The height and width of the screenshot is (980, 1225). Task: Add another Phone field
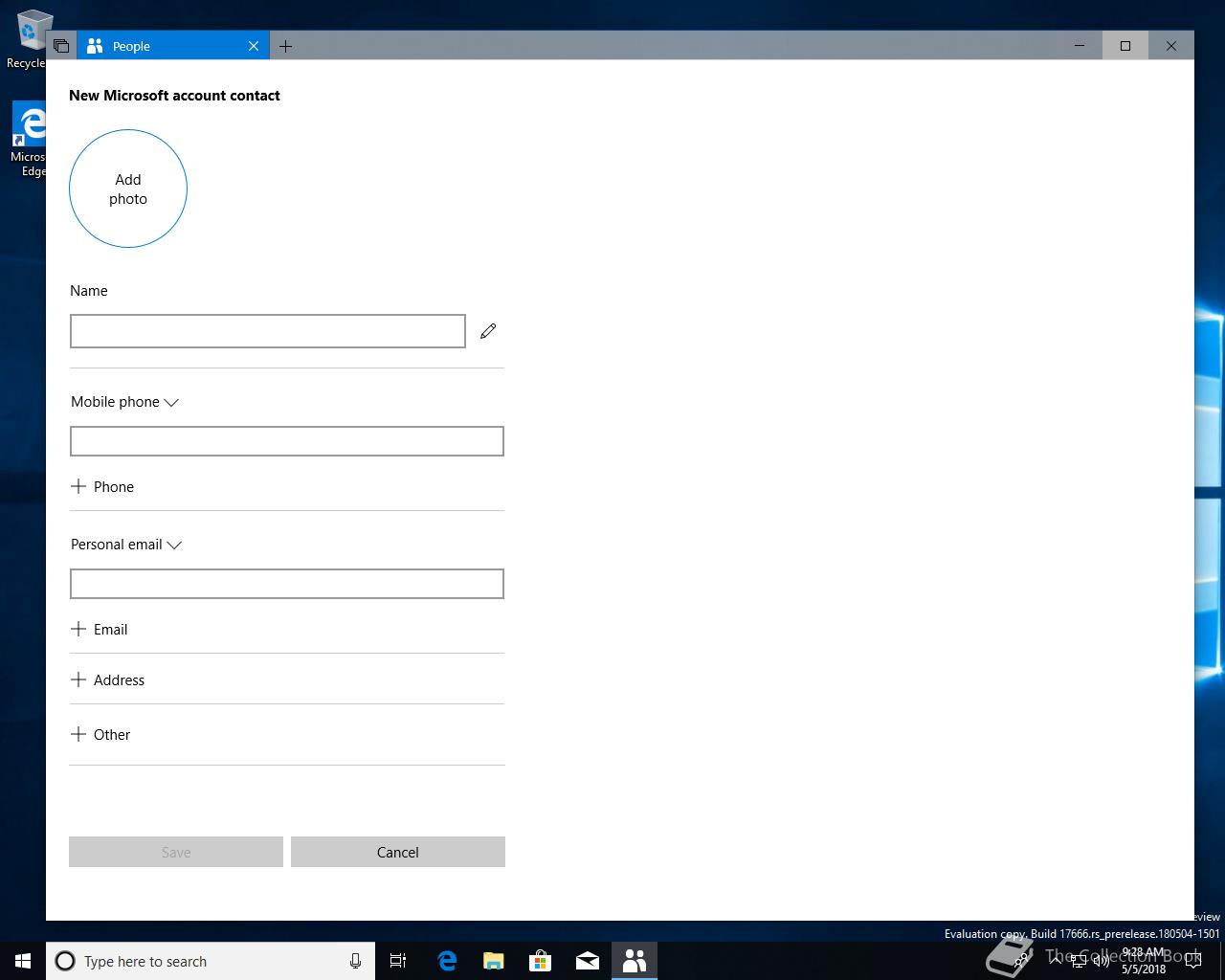(102, 487)
